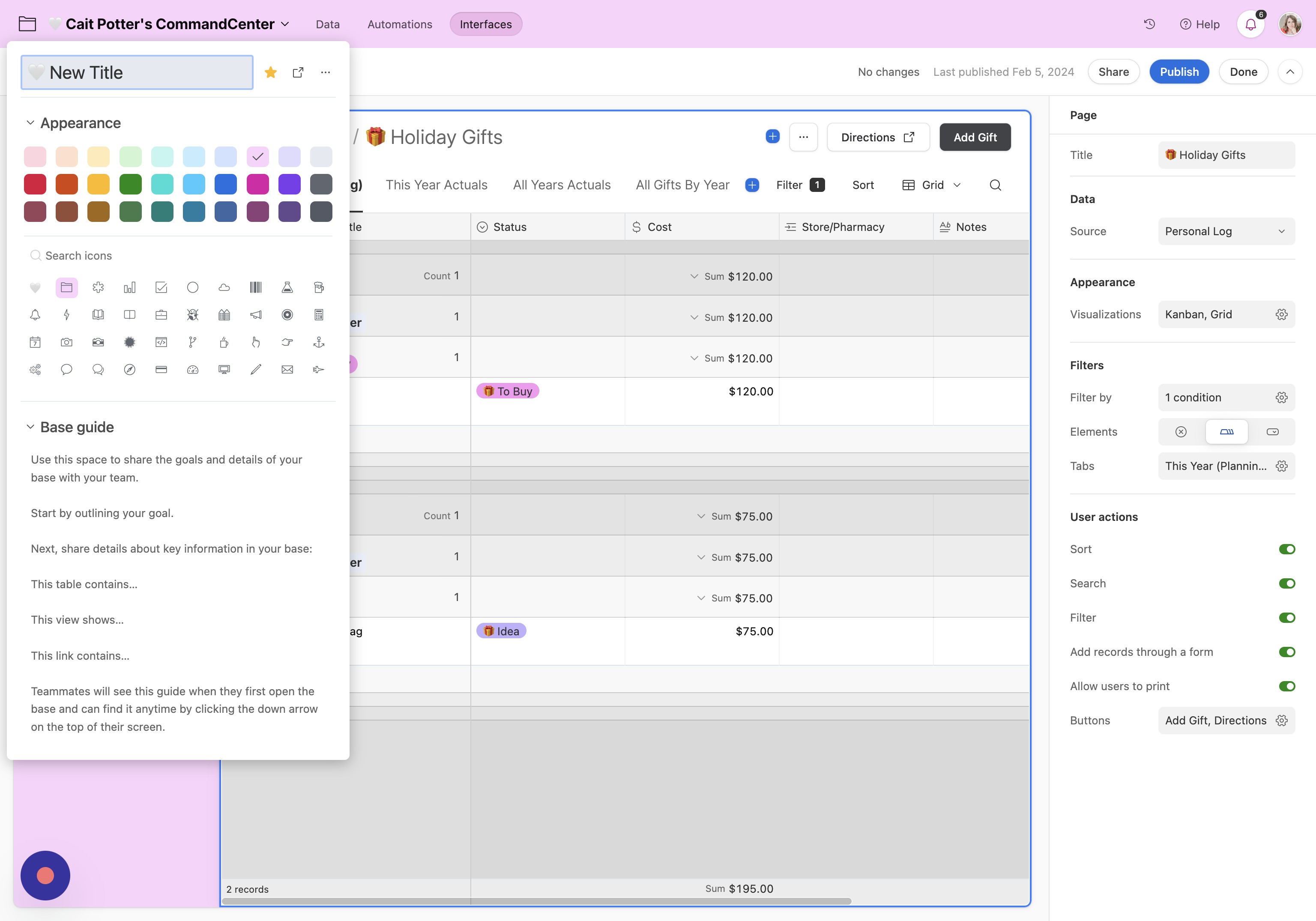Choose the anchor icon

(319, 342)
